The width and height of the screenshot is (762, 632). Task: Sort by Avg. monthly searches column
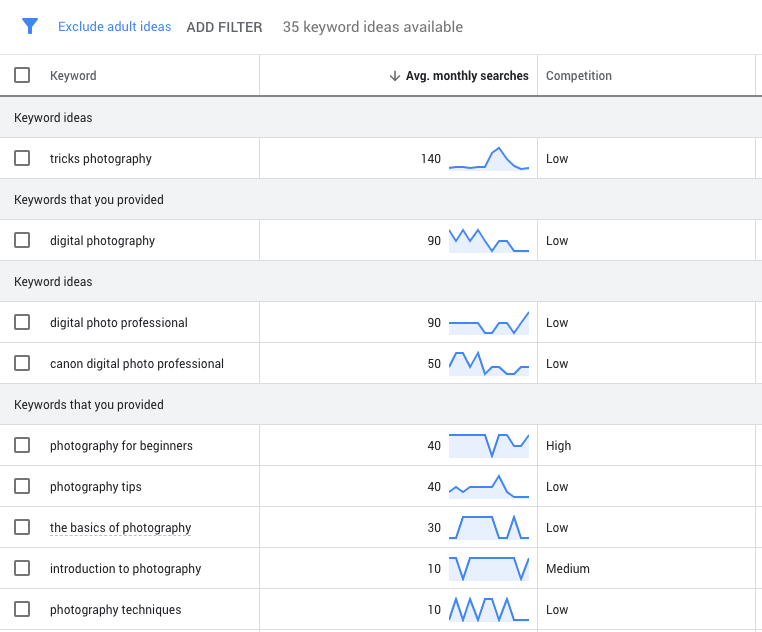click(467, 76)
